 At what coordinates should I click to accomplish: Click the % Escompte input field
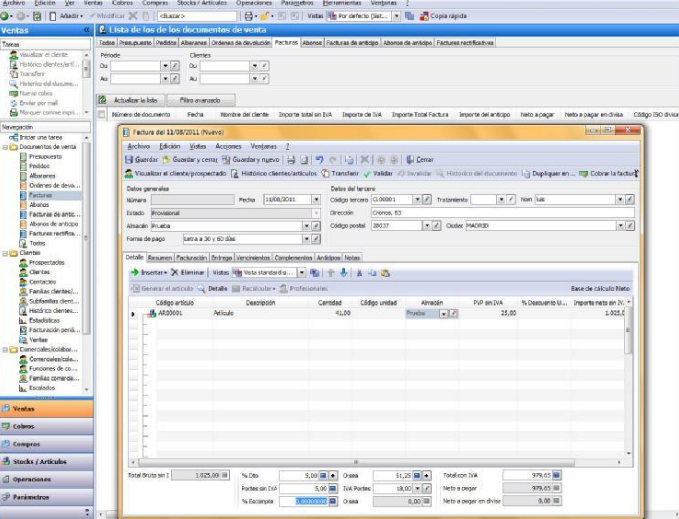(302, 501)
